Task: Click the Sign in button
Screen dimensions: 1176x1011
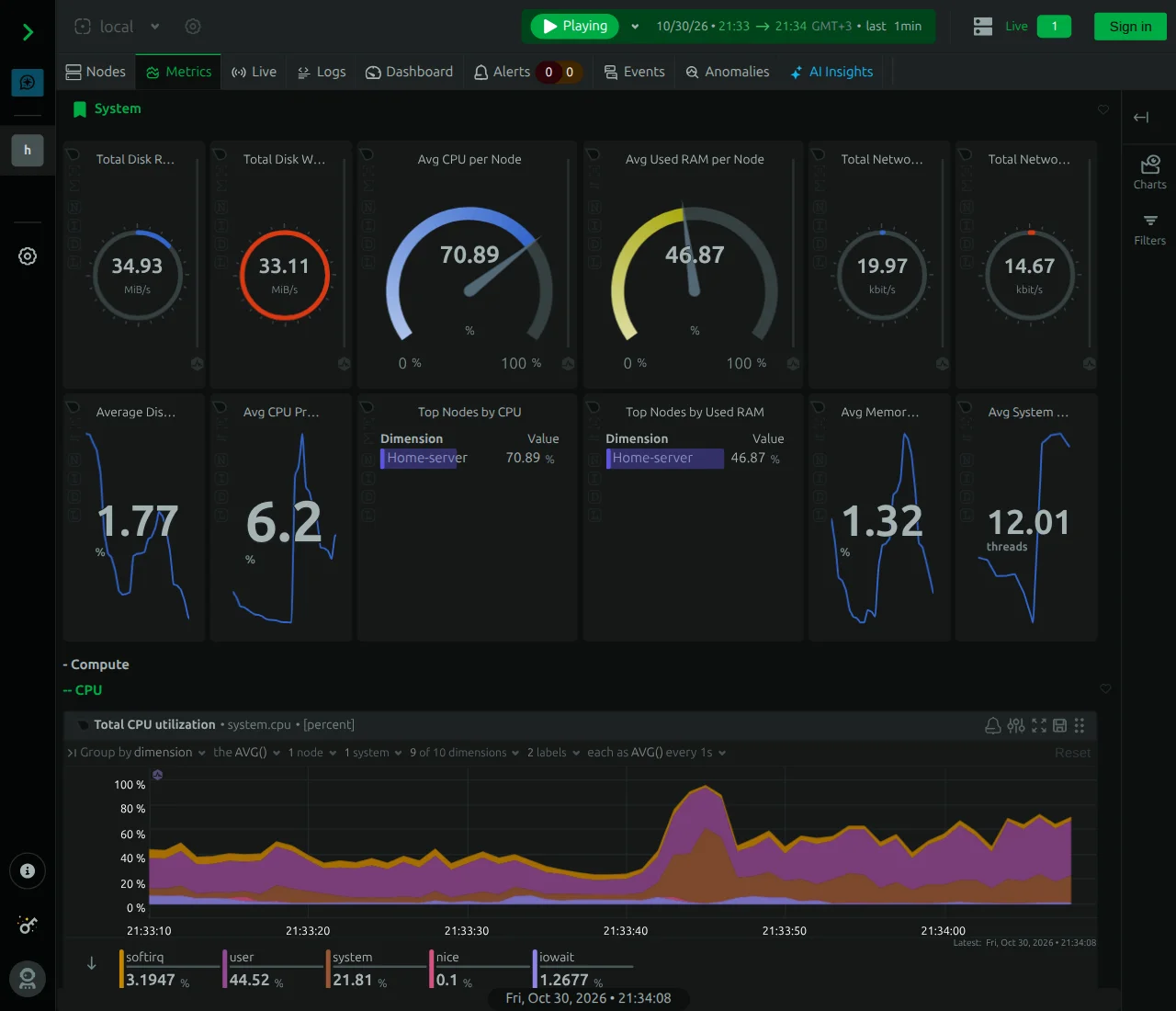Action: coord(1130,27)
